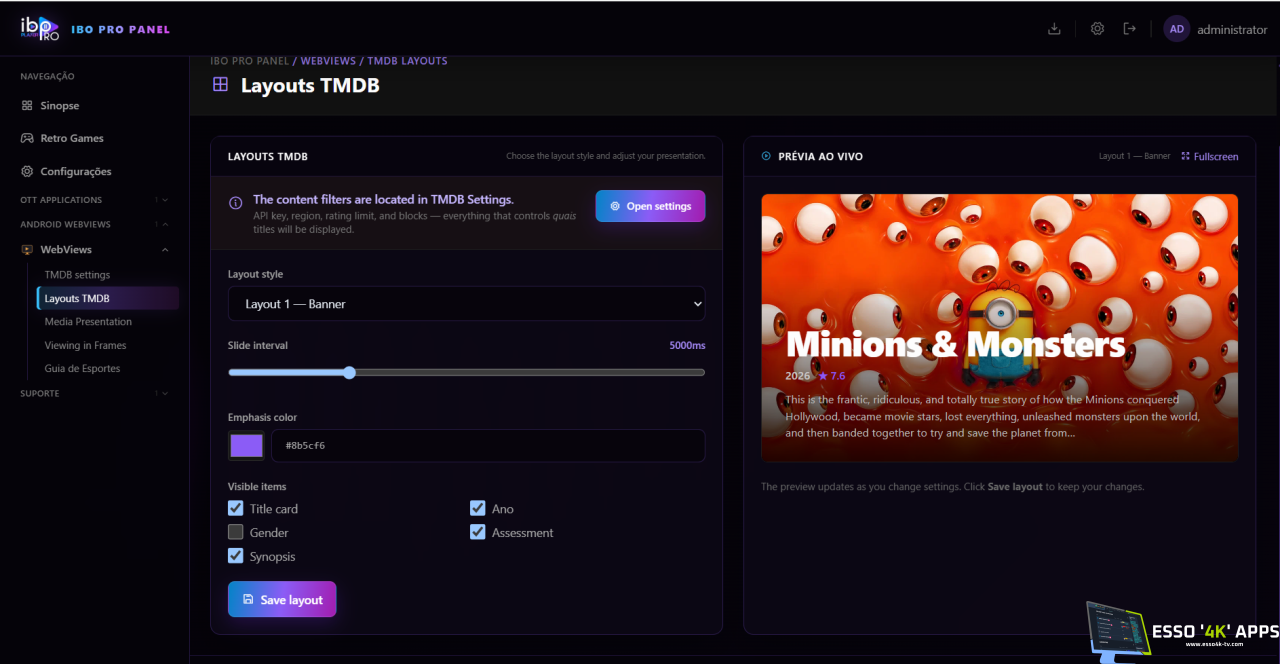Screen dimensions: 1280x664
Task: Click the Sinopse grid icon
Action: pyautogui.click(x=27, y=105)
